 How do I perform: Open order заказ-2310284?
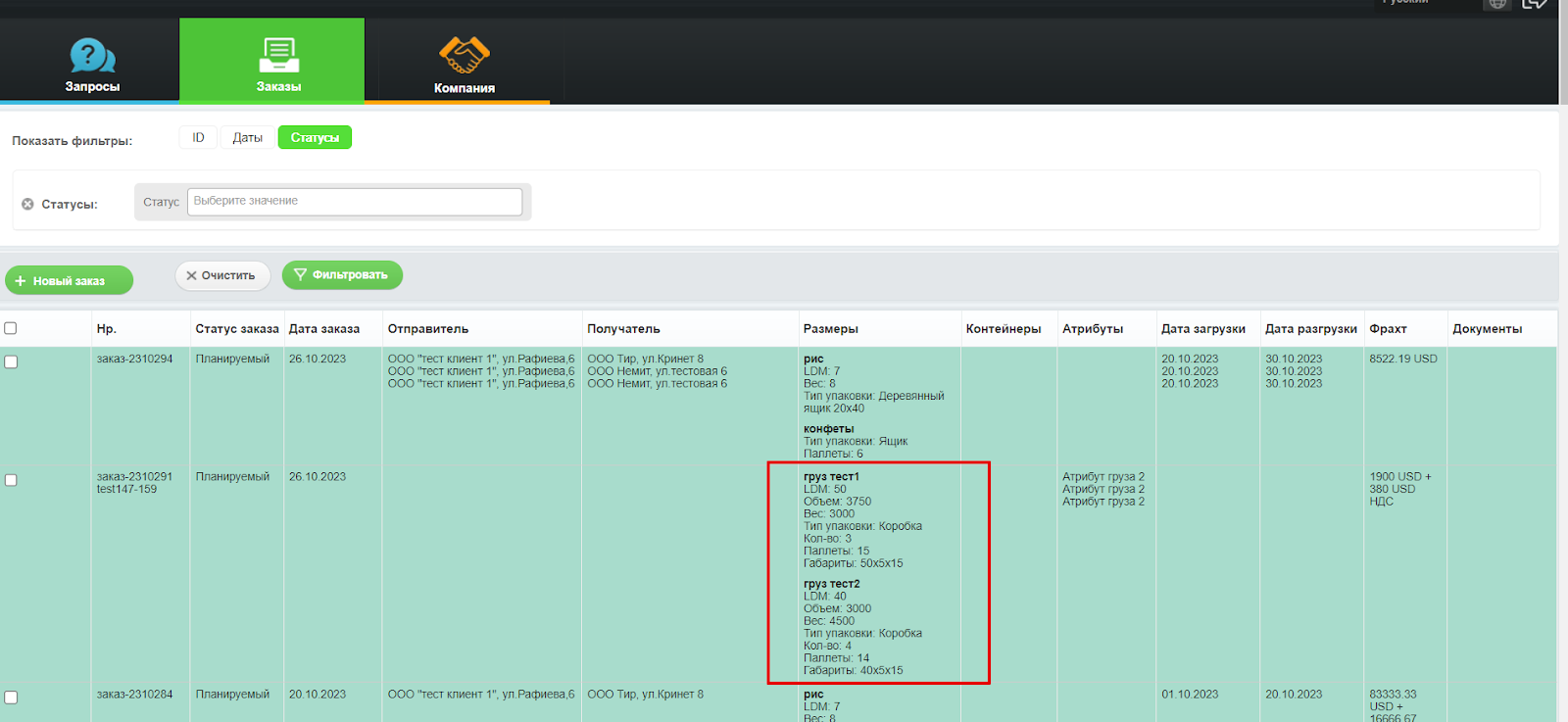[134, 695]
